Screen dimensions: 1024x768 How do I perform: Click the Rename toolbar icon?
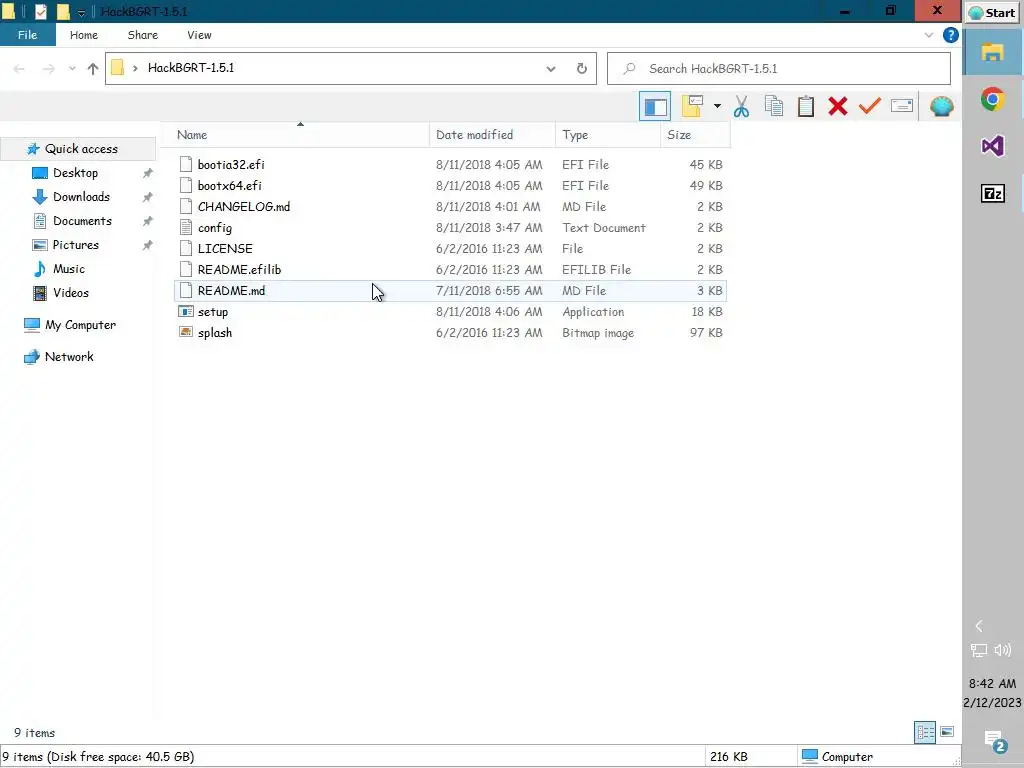click(902, 106)
